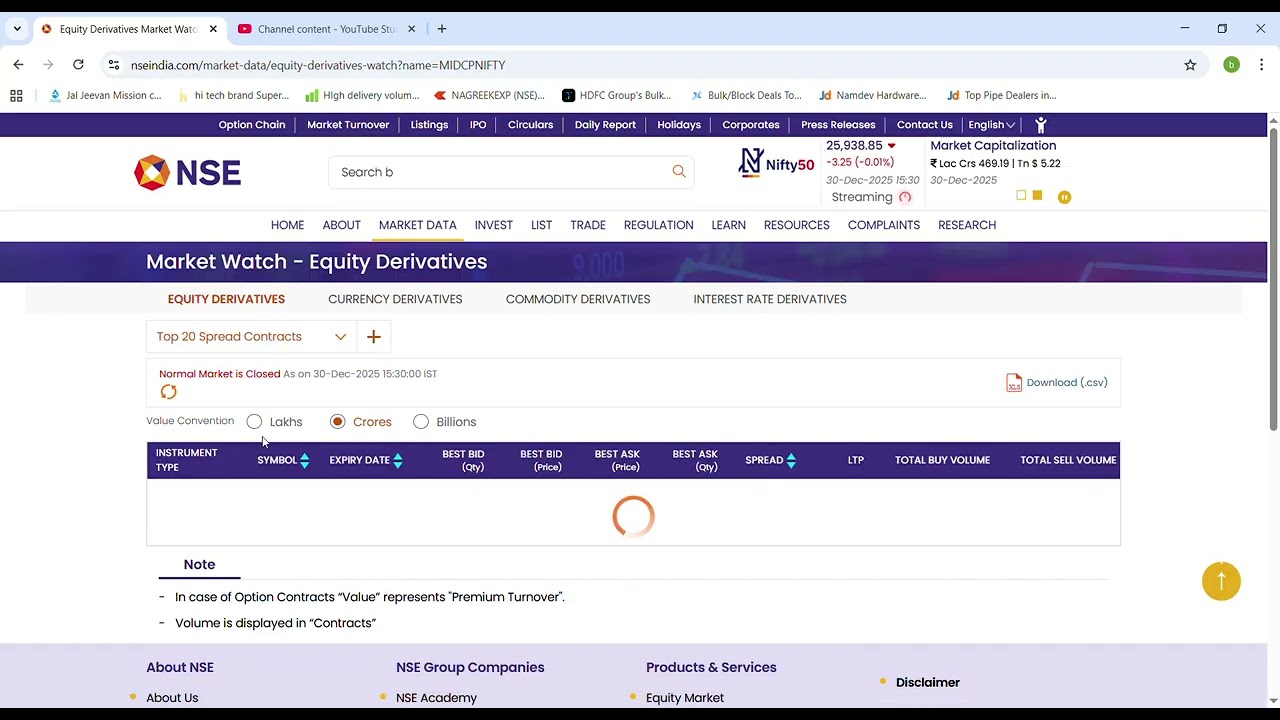1280x720 pixels.
Task: Click the browser address bar URL
Action: point(318,65)
